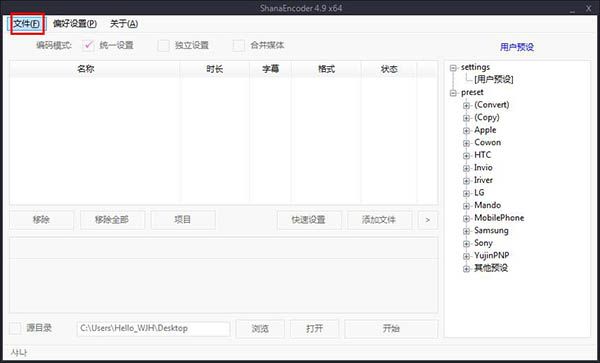The width and height of the screenshot is (600, 363).
Task: Open the 文件(F) menu
Action: (27, 24)
